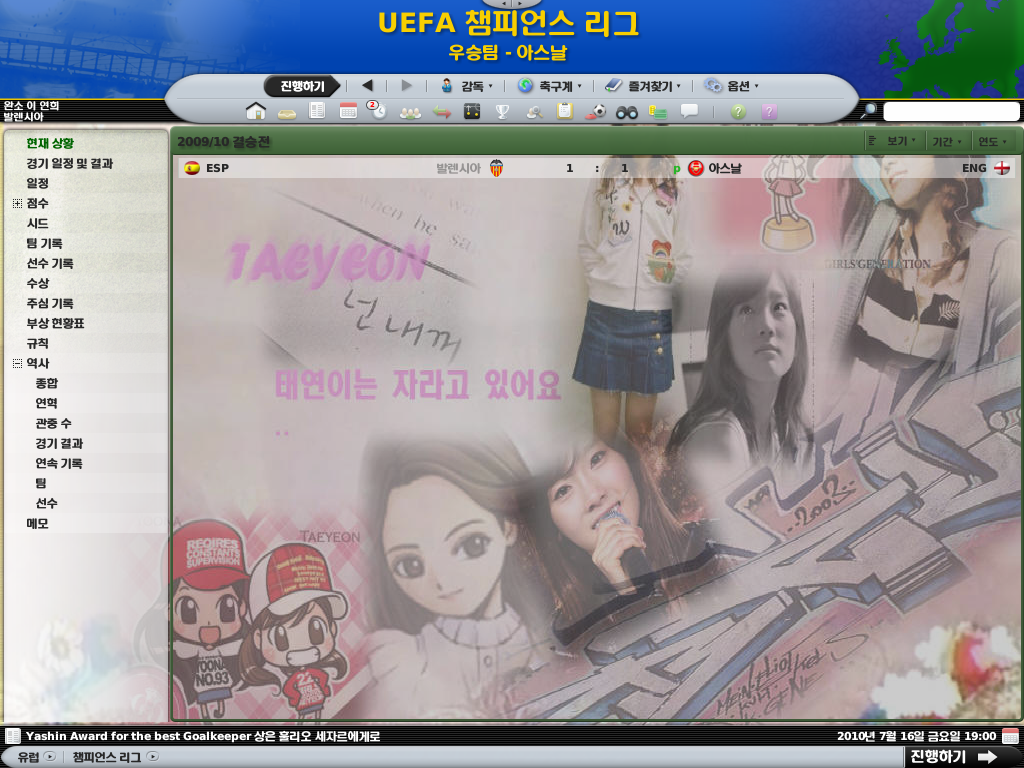Open the inbox tray icon
The height and width of the screenshot is (768, 1024).
(x=287, y=114)
